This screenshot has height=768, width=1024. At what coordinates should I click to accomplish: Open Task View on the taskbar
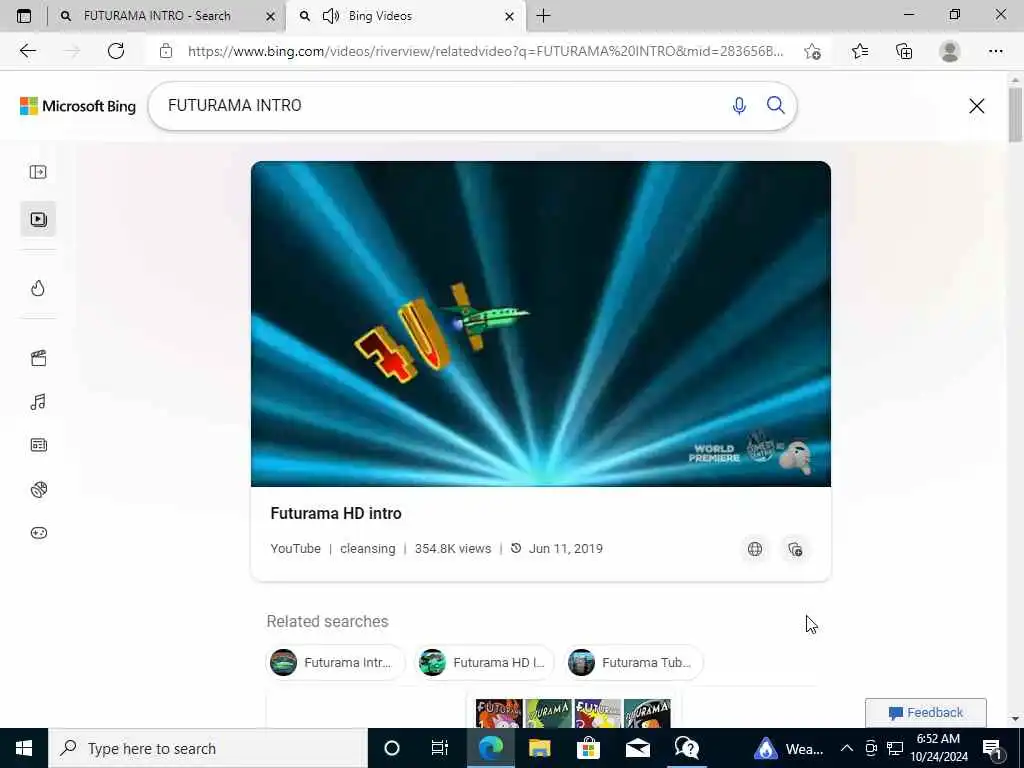(x=440, y=748)
